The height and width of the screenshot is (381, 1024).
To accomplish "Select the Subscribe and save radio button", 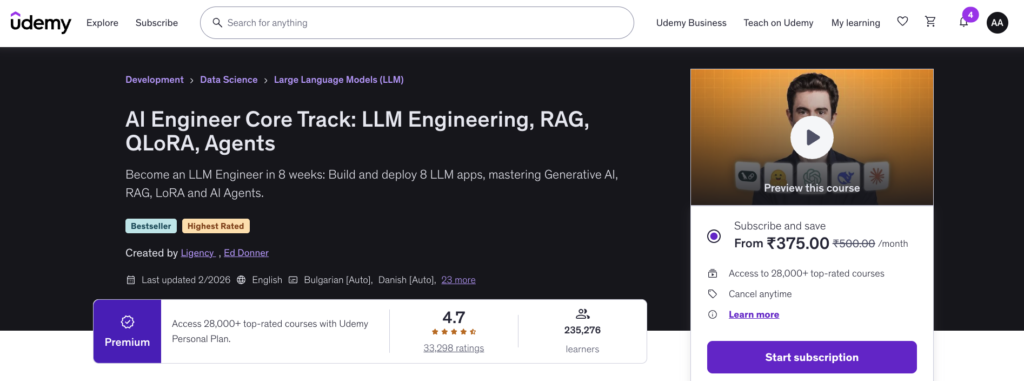I will [714, 236].
